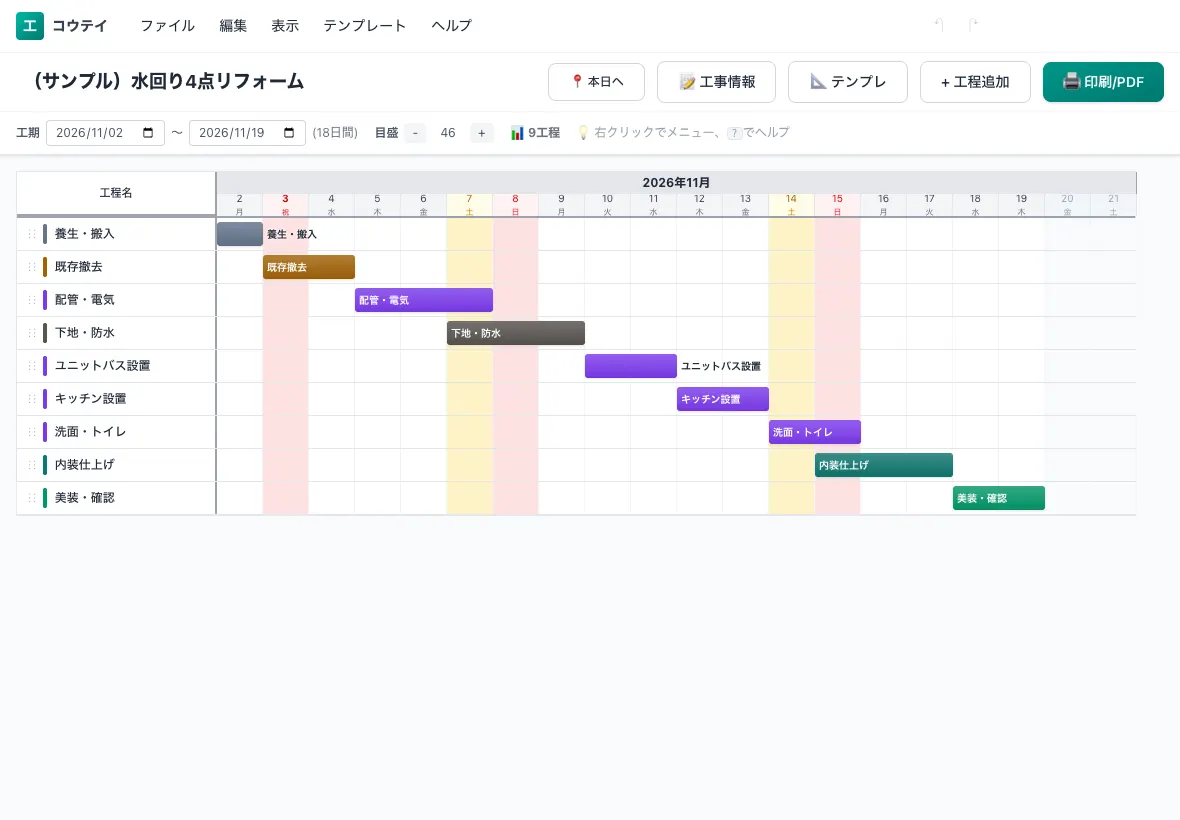Select the 既存撤去 gantt bar
Screen dimensions: 1180x820
click(309, 267)
